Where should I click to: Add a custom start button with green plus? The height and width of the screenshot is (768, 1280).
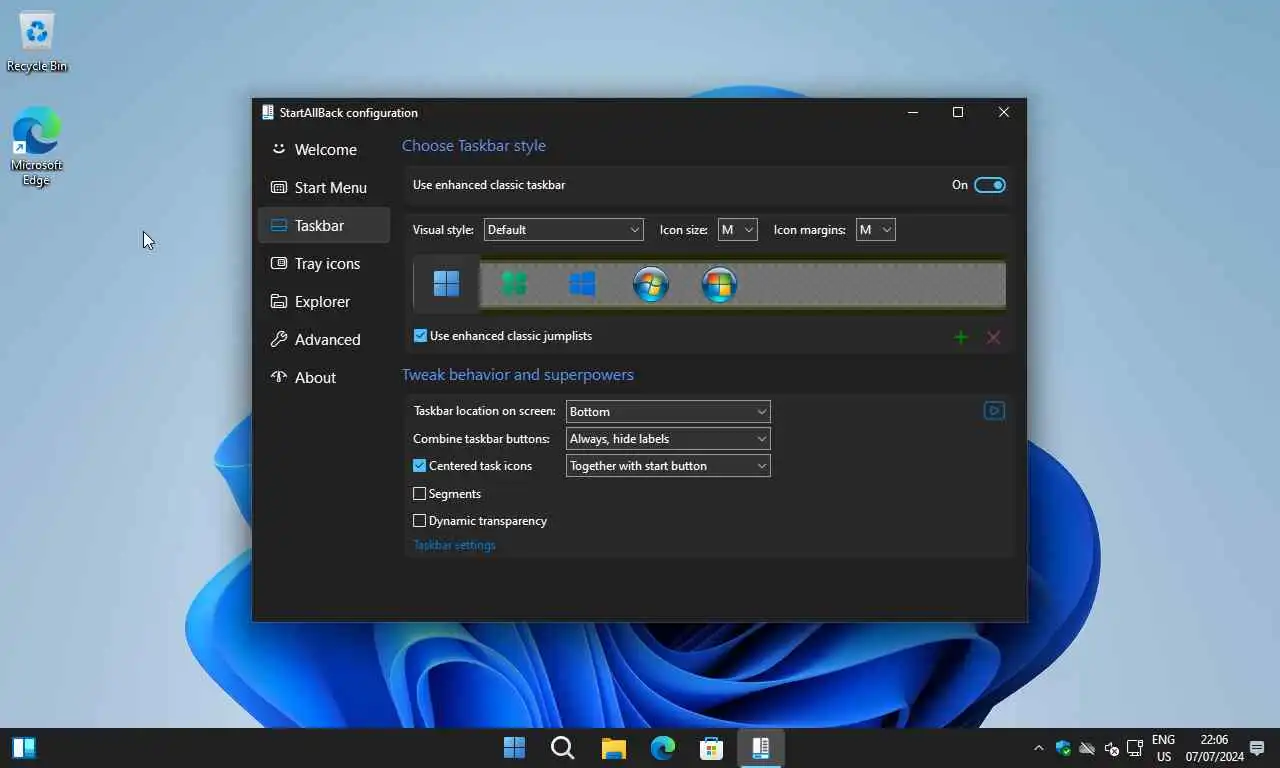(961, 338)
